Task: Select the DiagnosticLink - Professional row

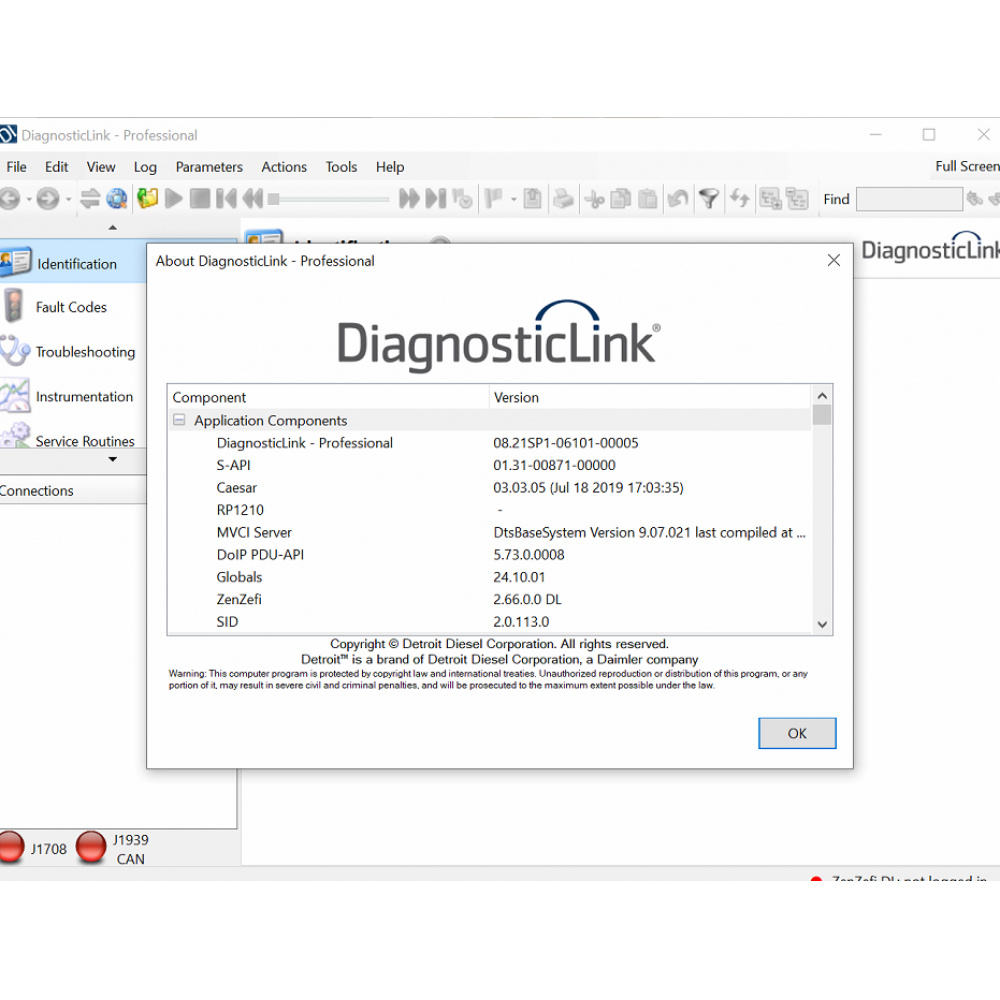Action: click(x=490, y=443)
